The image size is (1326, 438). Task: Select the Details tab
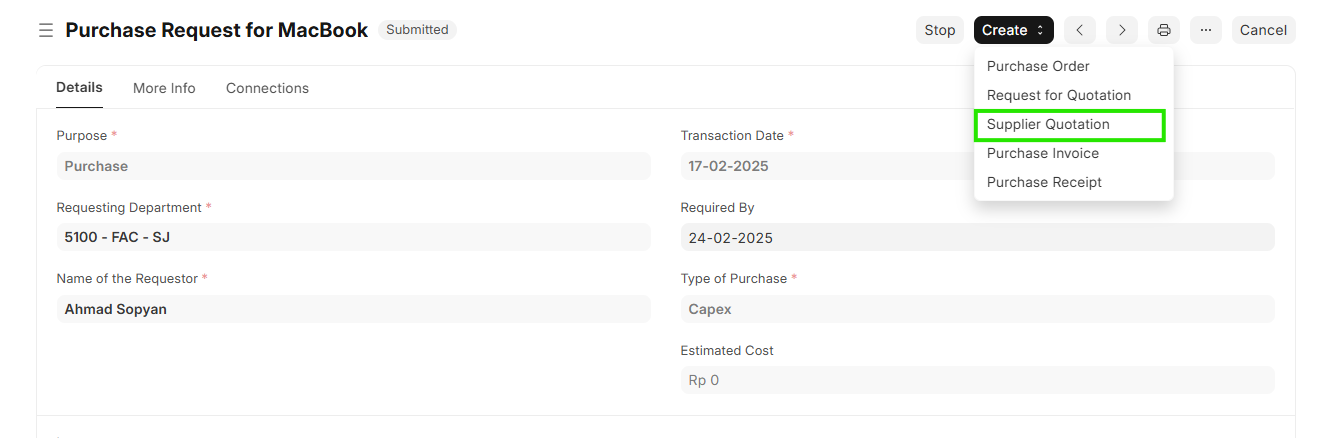click(79, 88)
